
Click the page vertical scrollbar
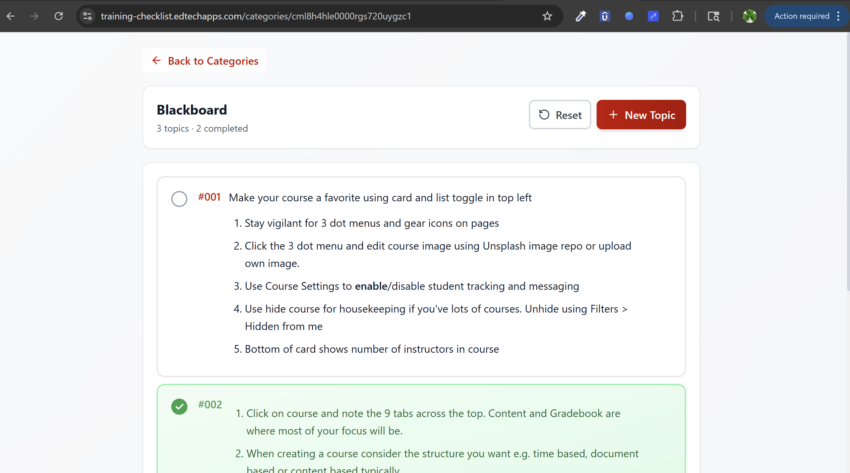847,163
